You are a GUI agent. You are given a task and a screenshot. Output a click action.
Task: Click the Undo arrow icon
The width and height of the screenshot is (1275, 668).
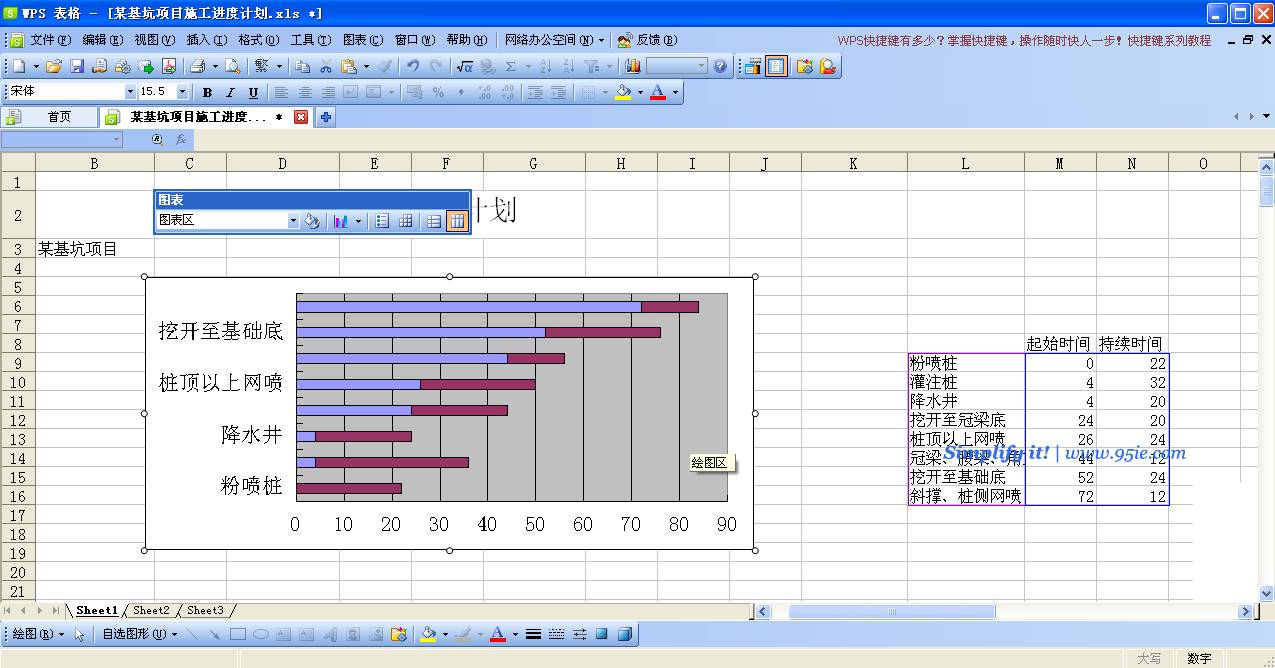(412, 66)
